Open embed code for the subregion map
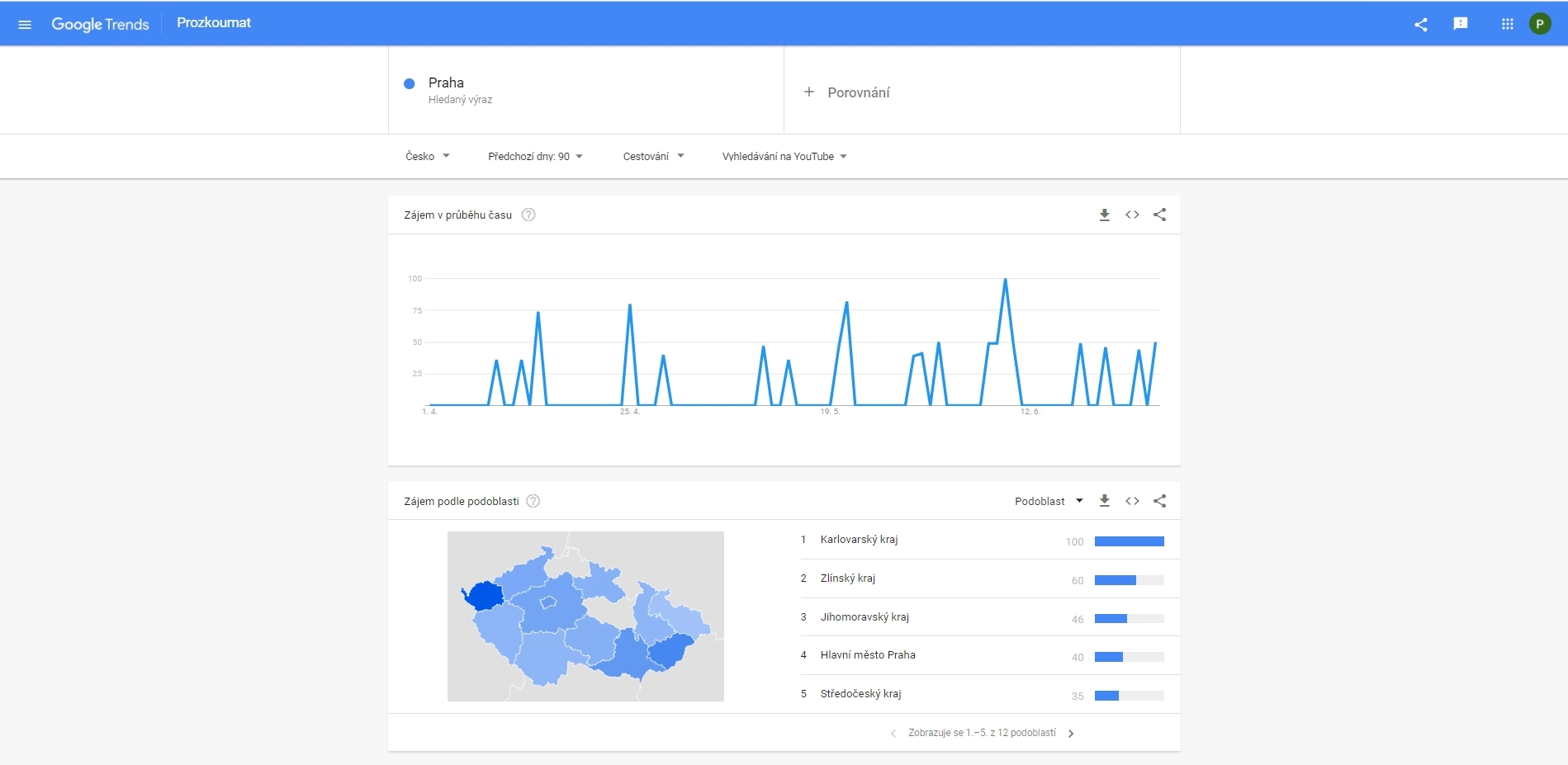This screenshot has width=1568, height=765. click(1132, 501)
